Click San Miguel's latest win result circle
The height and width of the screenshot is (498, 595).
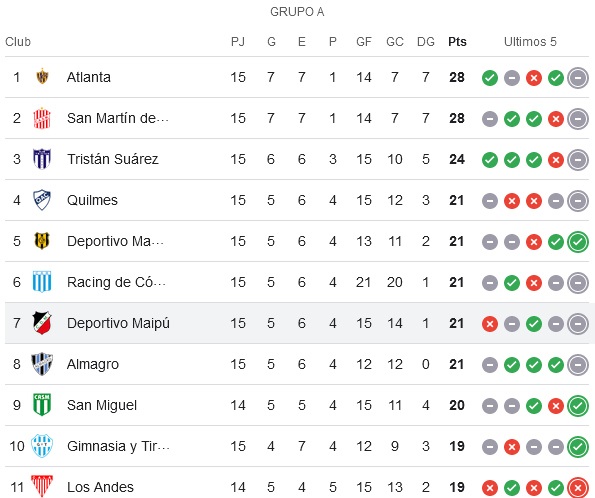(x=578, y=406)
